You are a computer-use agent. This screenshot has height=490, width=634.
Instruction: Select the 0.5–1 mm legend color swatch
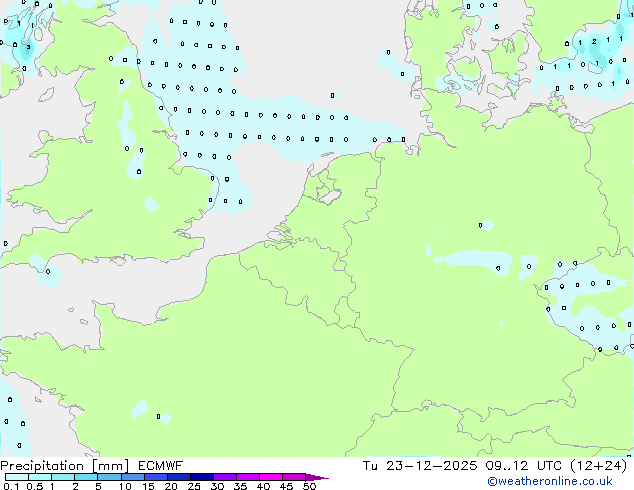click(40, 477)
